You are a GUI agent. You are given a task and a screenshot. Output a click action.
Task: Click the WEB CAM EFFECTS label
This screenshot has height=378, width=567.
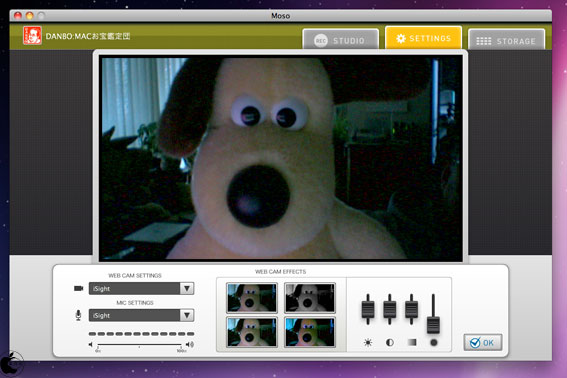coord(281,271)
